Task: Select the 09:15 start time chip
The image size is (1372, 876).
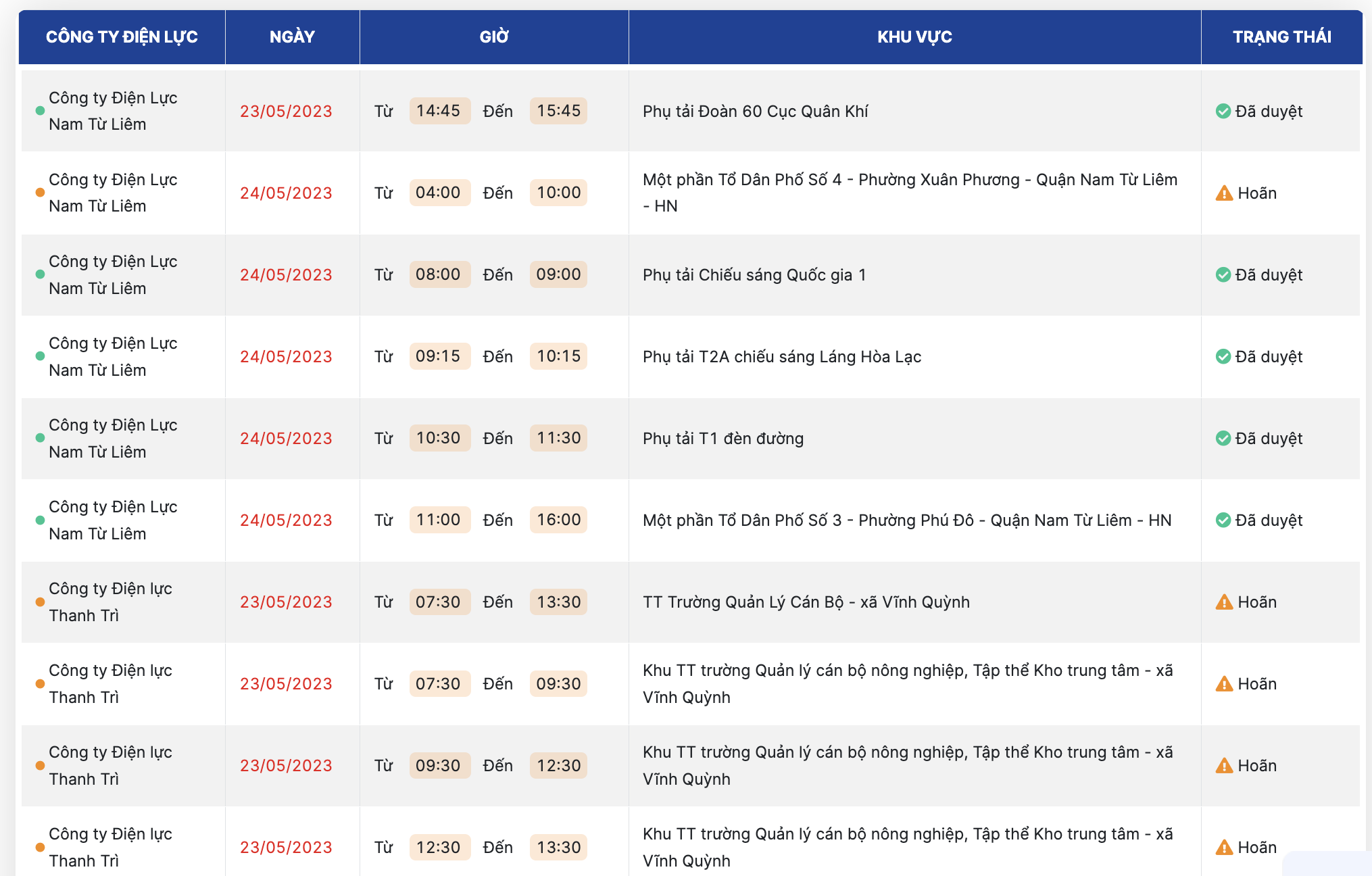Action: (439, 356)
